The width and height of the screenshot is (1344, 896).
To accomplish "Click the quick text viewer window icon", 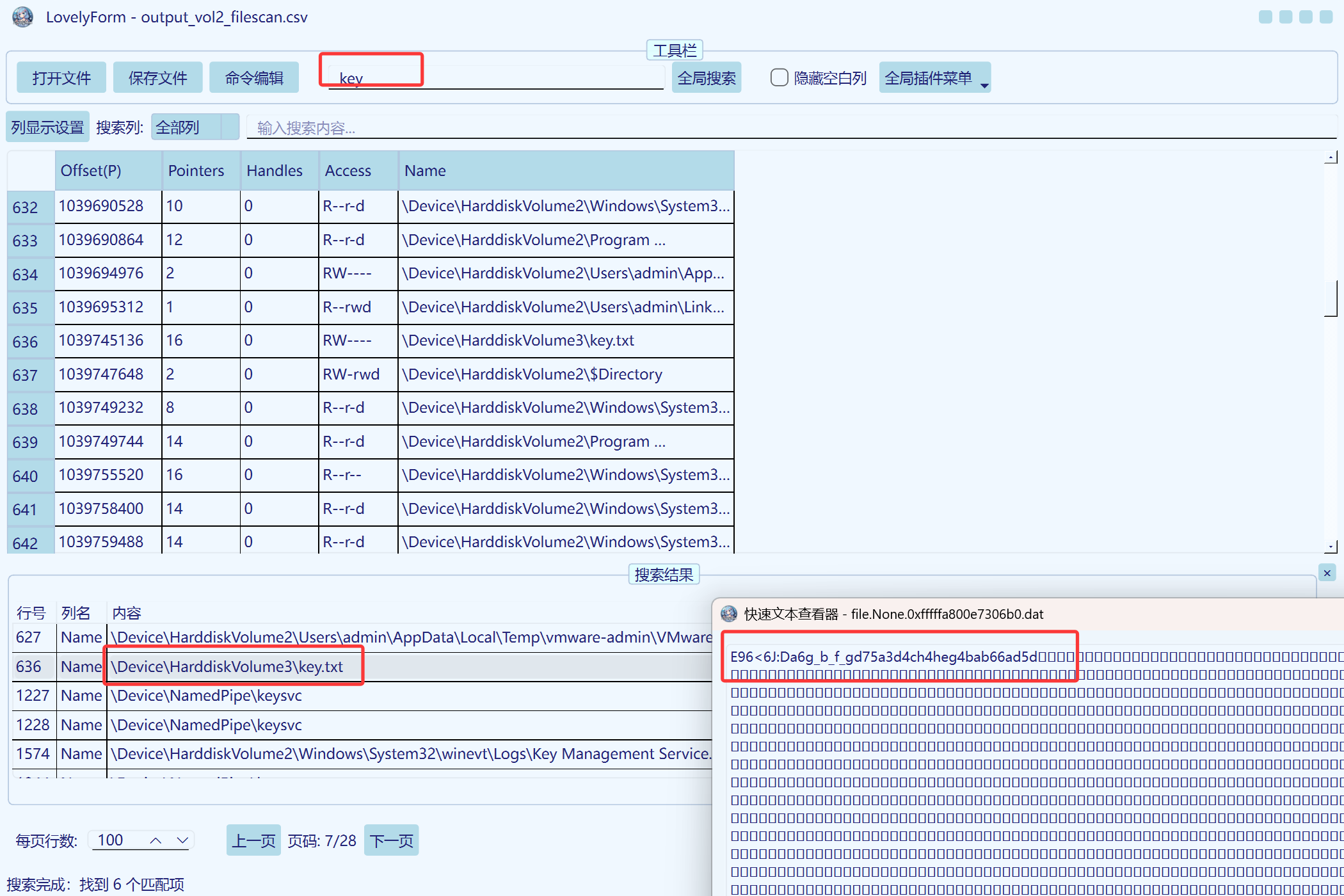I will [728, 614].
